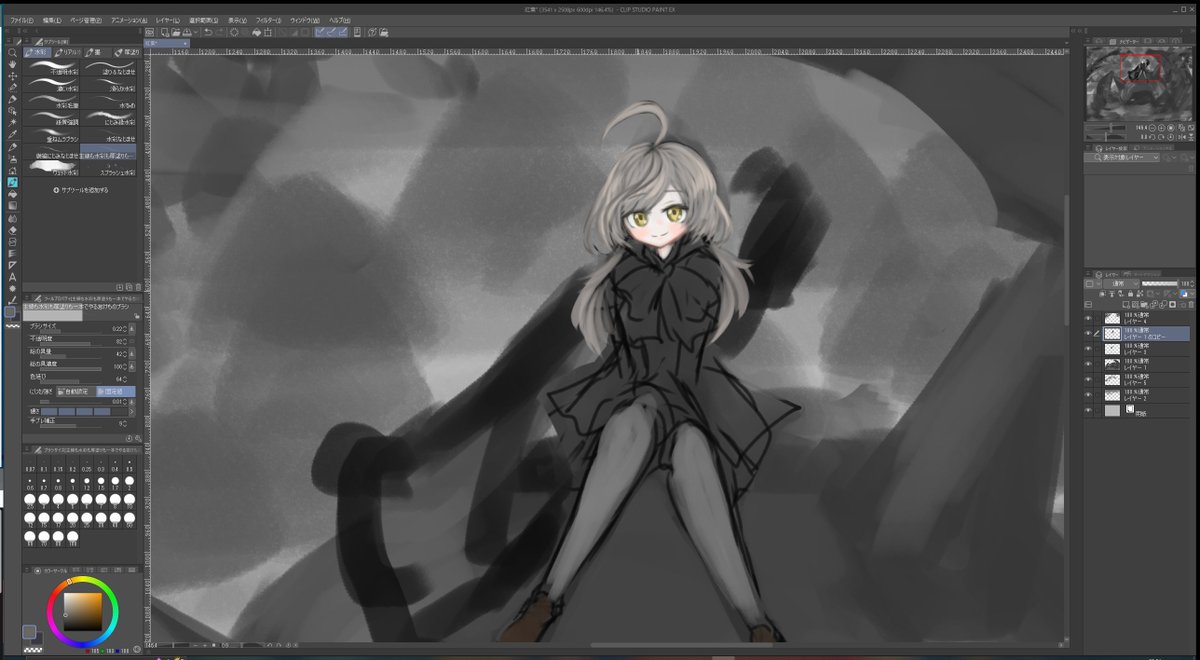Open the ウィンドウ(W) menu

click(306, 20)
